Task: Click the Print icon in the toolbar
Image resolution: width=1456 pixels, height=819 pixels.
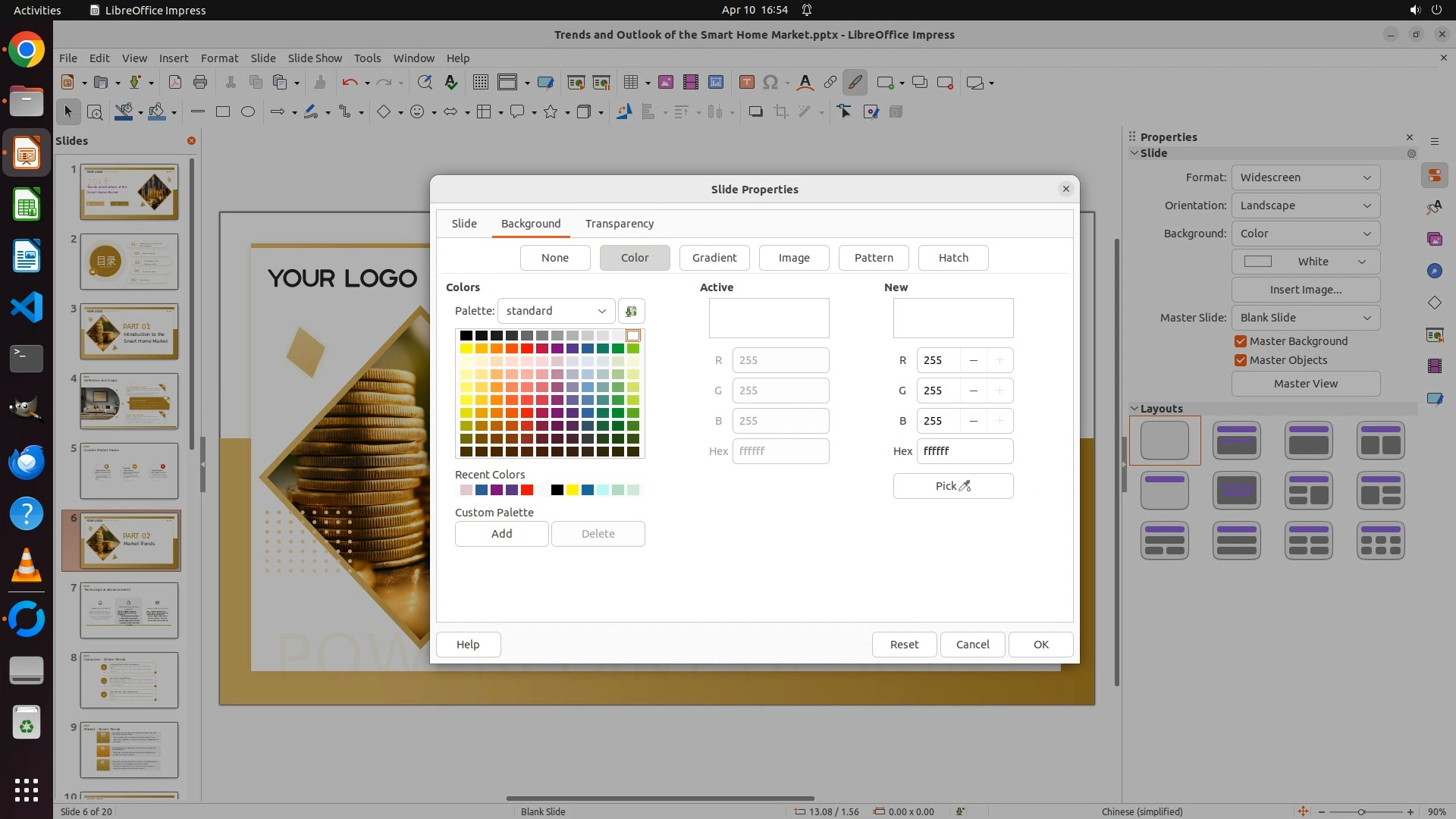Action: pos(200,83)
